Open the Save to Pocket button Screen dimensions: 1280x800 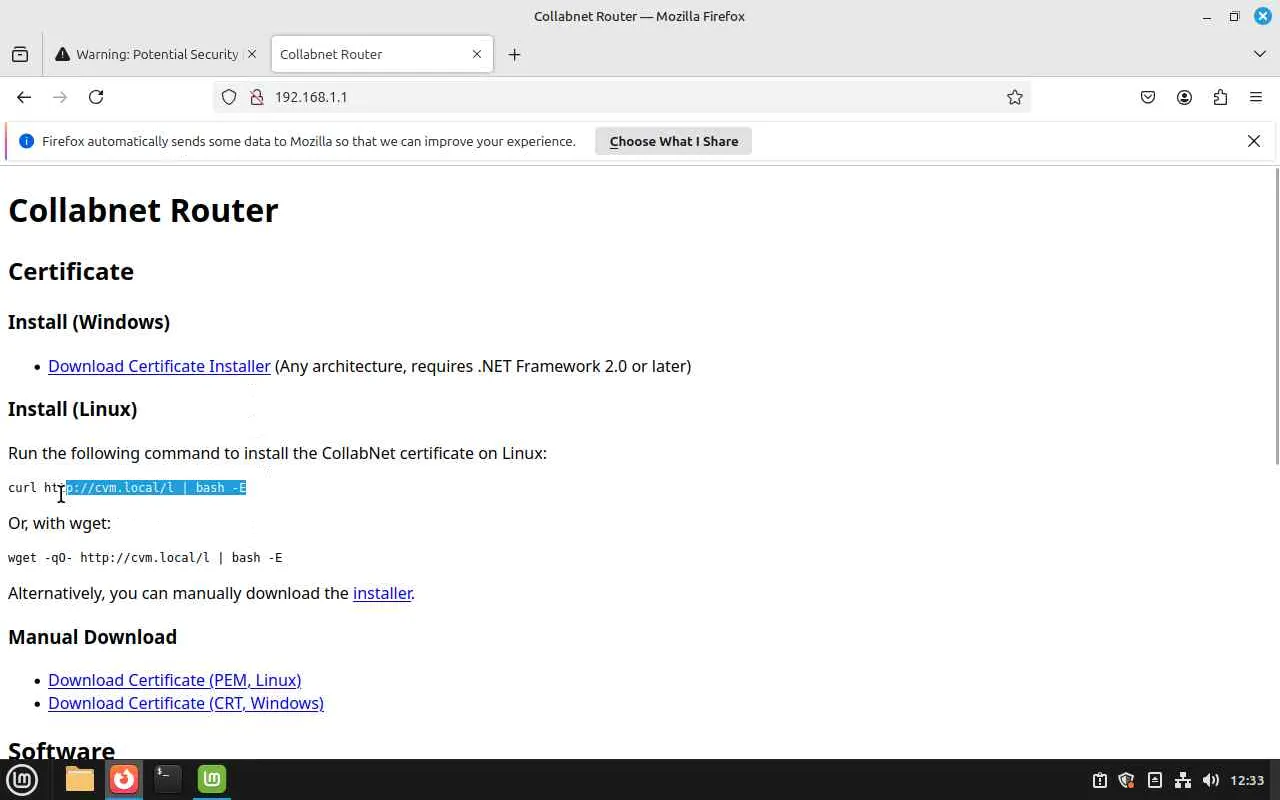(x=1148, y=97)
